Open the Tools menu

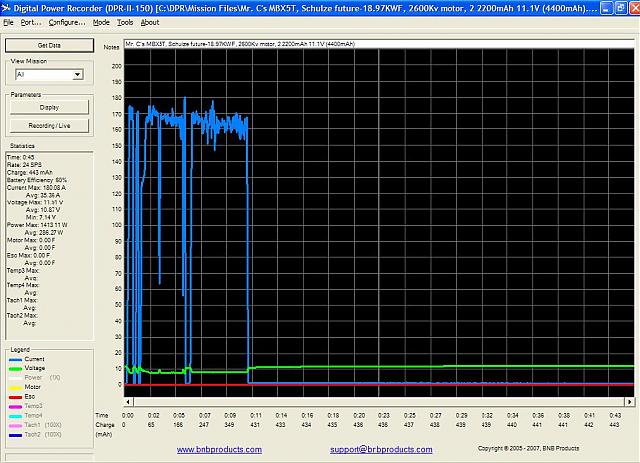click(125, 22)
